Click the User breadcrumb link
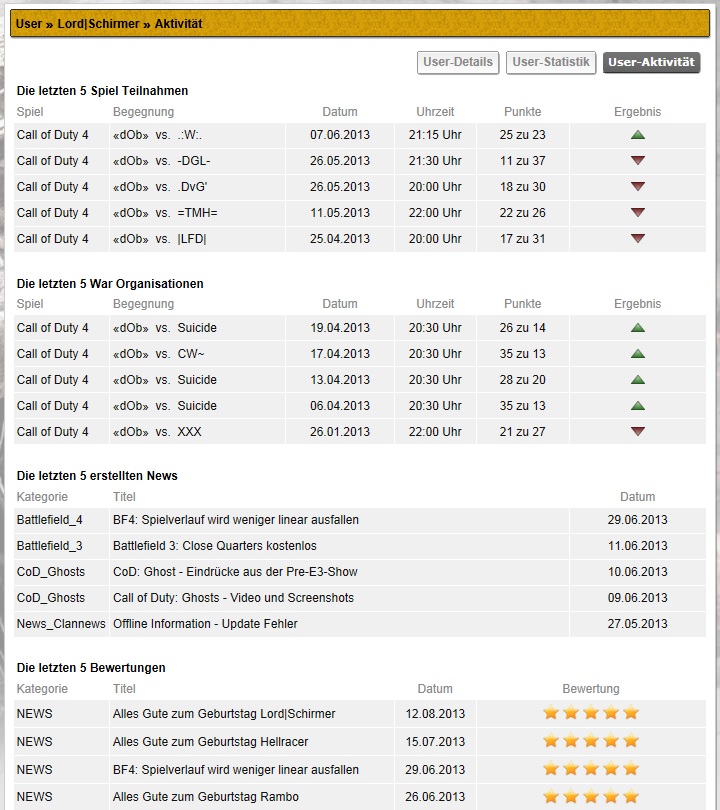This screenshot has width=720, height=810. tap(29, 24)
